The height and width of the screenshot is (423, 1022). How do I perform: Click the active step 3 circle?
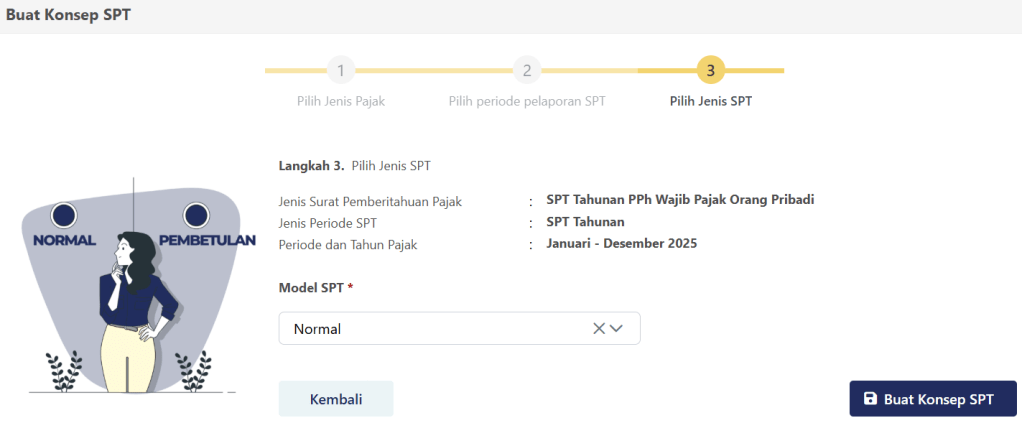point(710,71)
